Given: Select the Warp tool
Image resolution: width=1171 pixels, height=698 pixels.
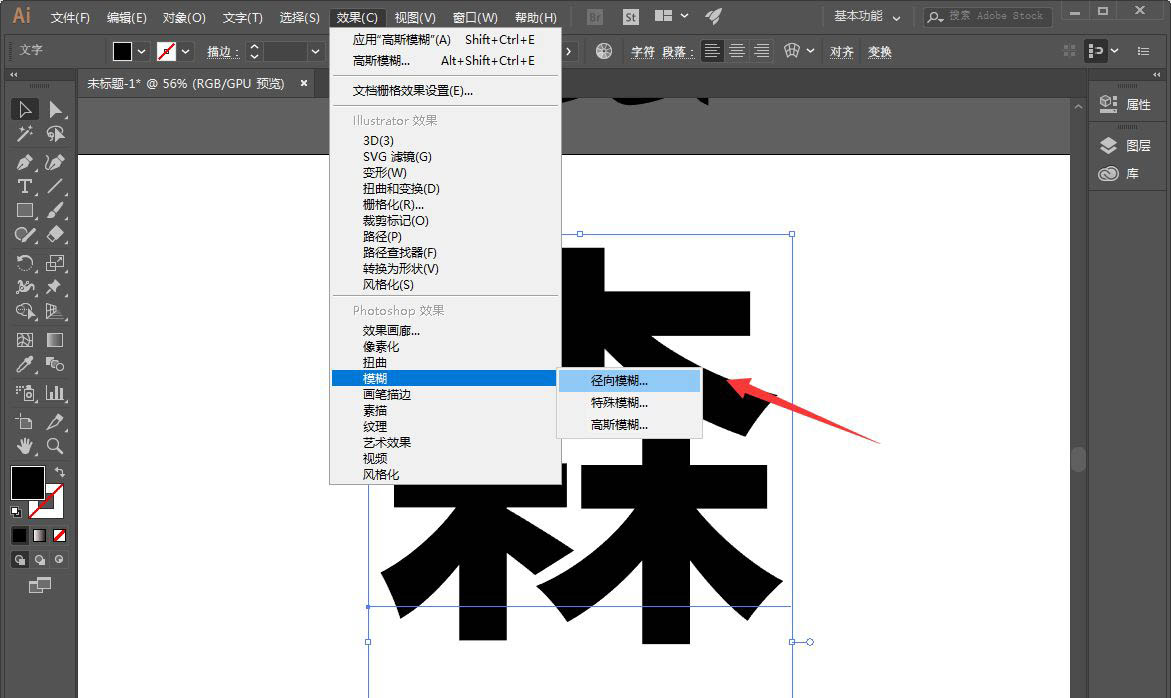Looking at the screenshot, I should point(25,287).
